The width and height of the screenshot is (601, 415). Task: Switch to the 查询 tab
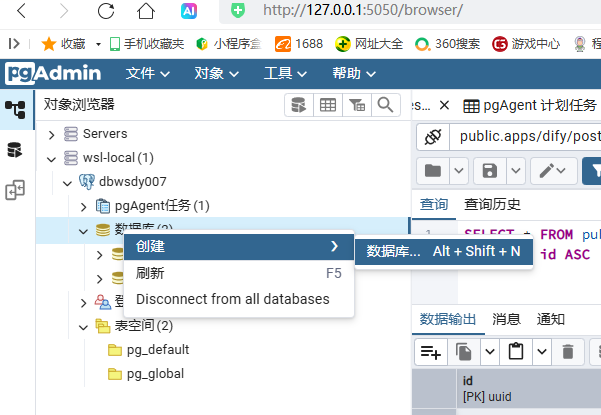[x=434, y=204]
